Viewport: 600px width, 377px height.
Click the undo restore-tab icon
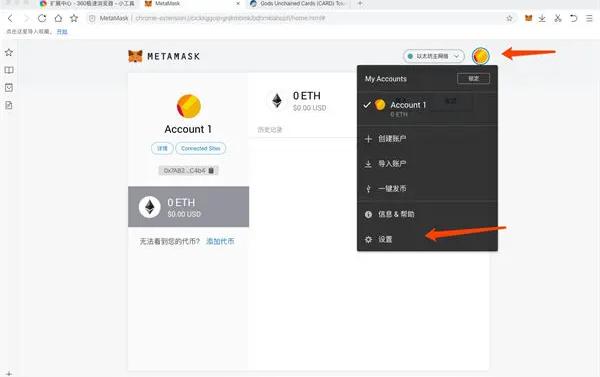(573, 18)
